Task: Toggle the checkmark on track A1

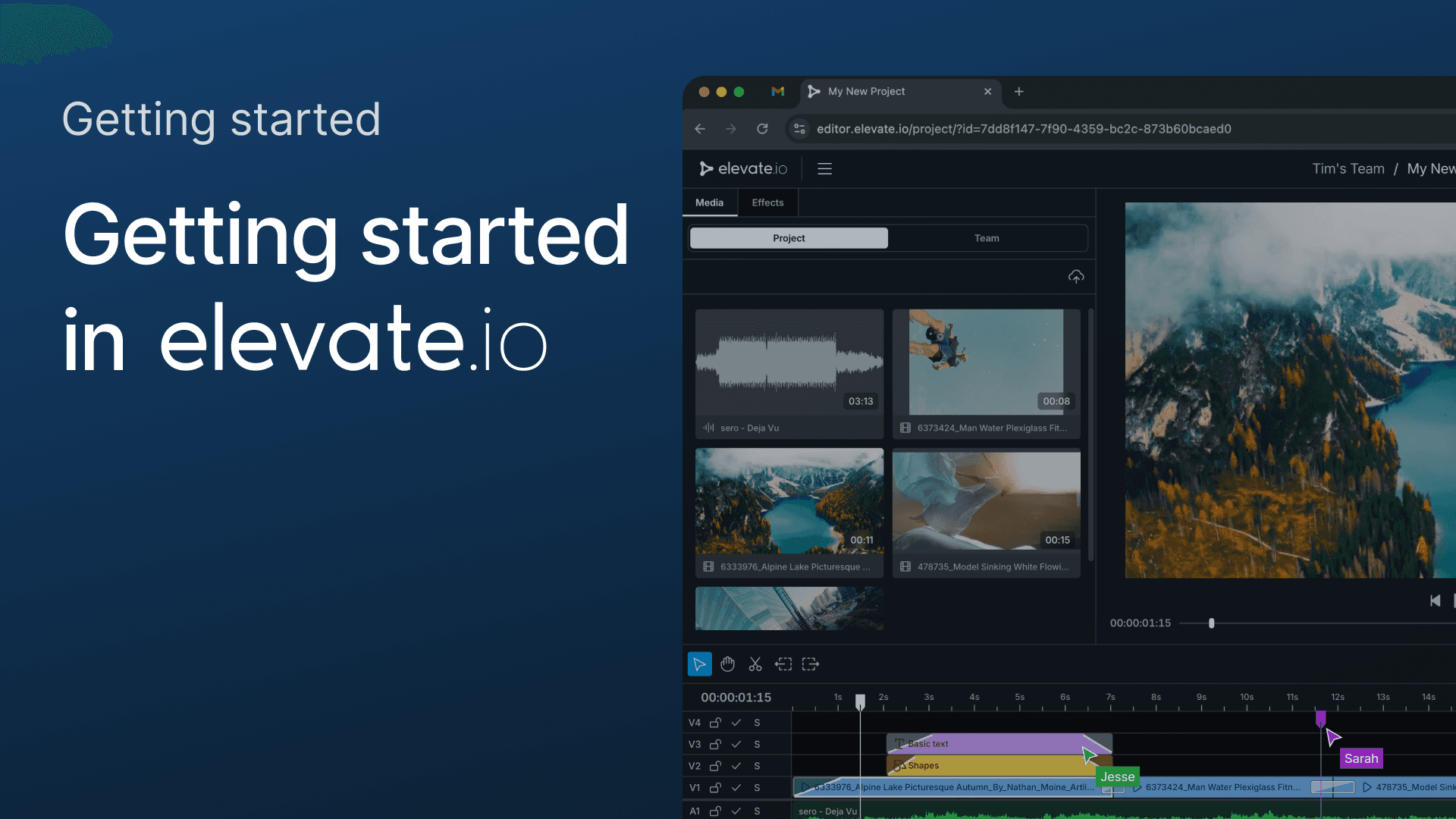Action: click(736, 811)
